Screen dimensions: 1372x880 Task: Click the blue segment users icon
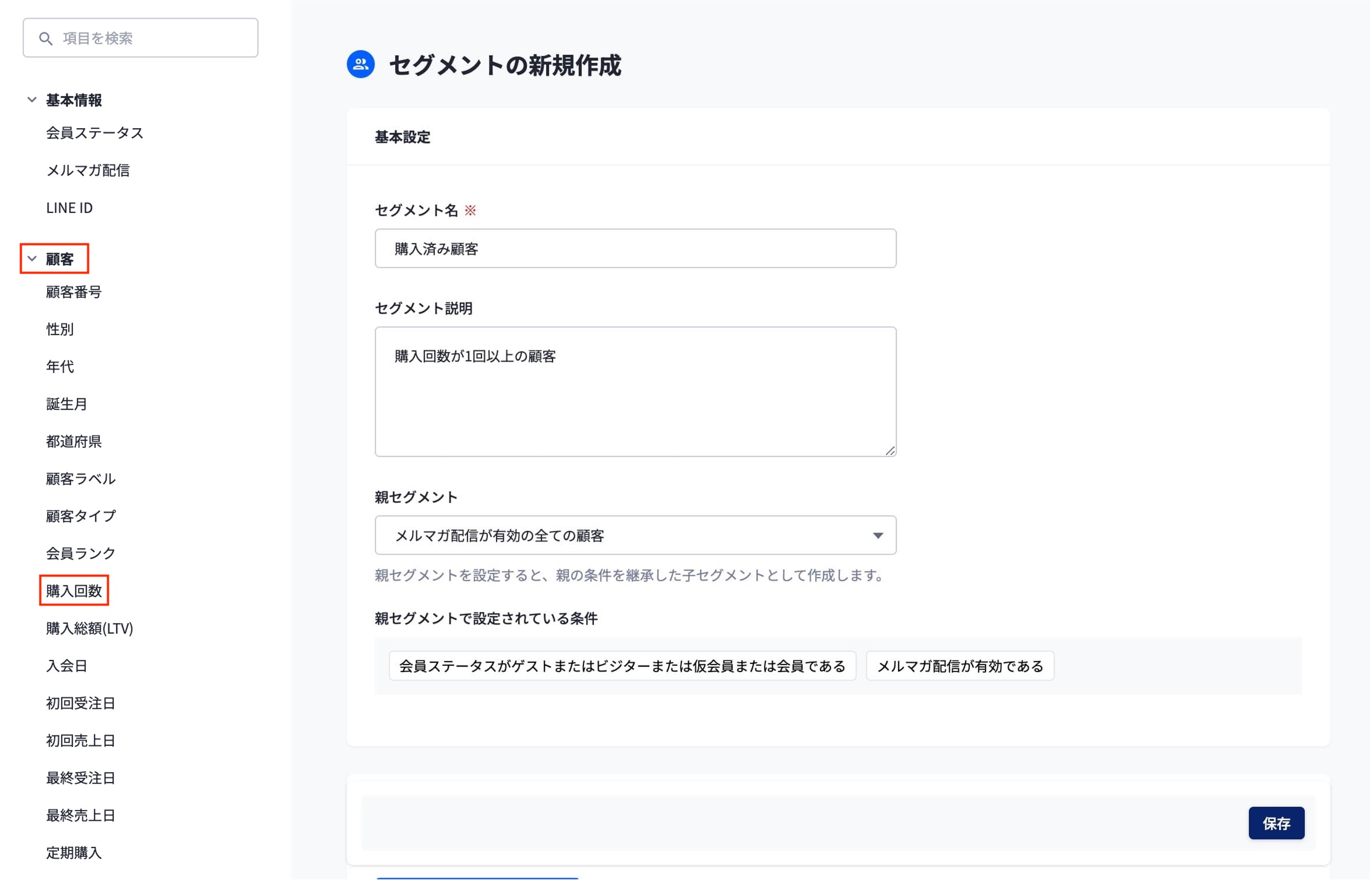click(x=361, y=64)
